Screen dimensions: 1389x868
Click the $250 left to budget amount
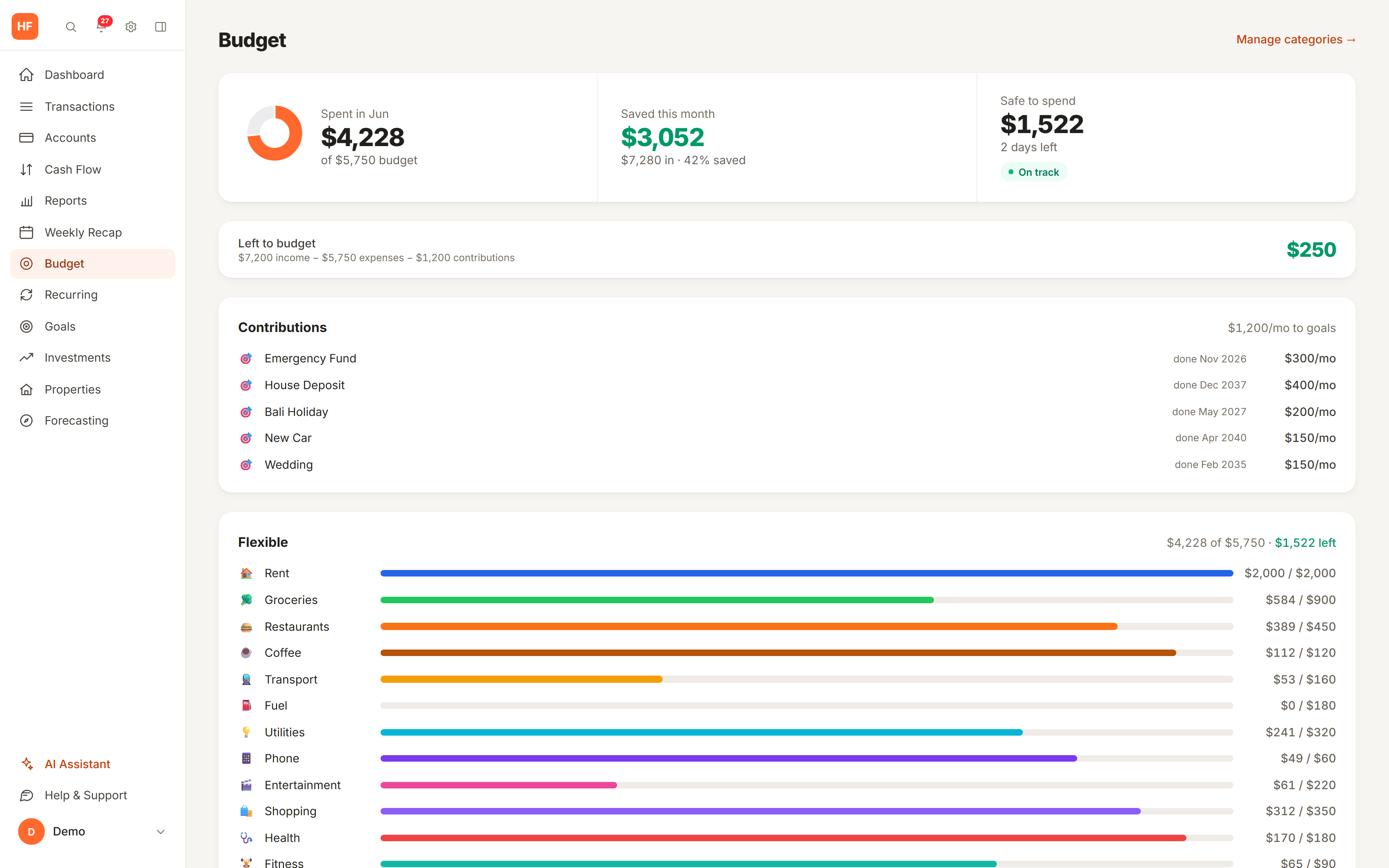[1311, 250]
